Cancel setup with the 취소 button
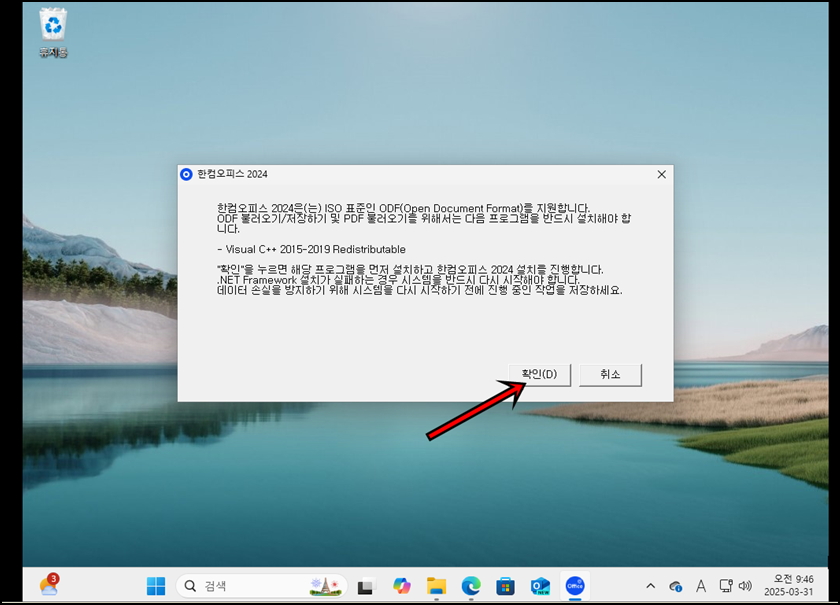The height and width of the screenshot is (605, 840). coord(610,375)
